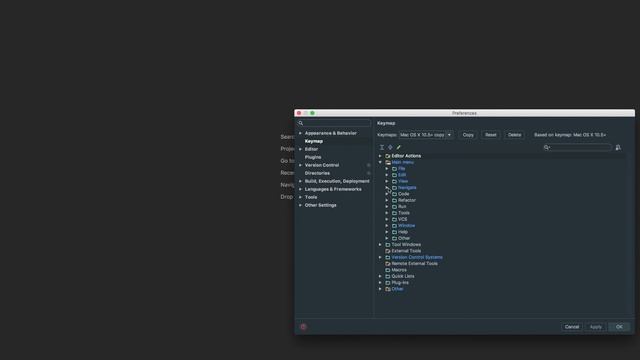Click the help icon at dialog bottom-left

point(303,327)
